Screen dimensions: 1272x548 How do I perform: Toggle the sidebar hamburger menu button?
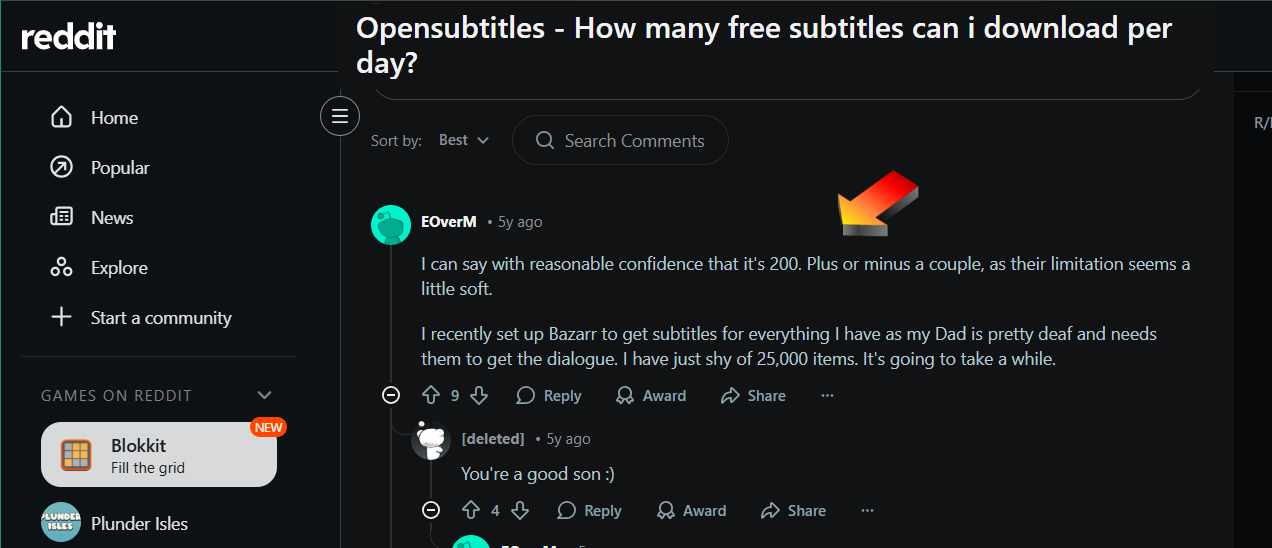click(339, 117)
